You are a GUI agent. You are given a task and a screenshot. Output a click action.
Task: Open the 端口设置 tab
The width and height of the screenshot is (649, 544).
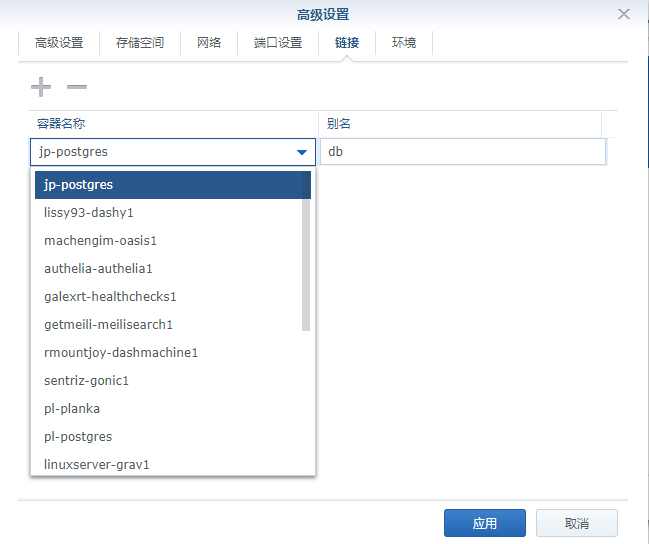tap(278, 43)
